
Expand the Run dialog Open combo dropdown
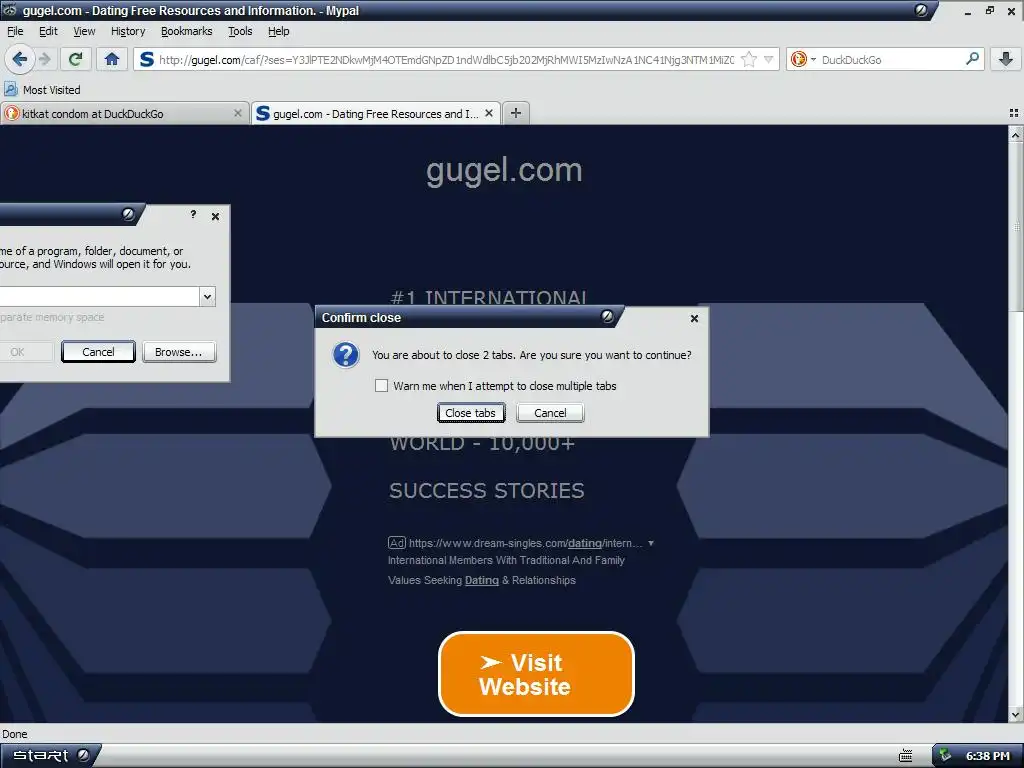pyautogui.click(x=207, y=296)
